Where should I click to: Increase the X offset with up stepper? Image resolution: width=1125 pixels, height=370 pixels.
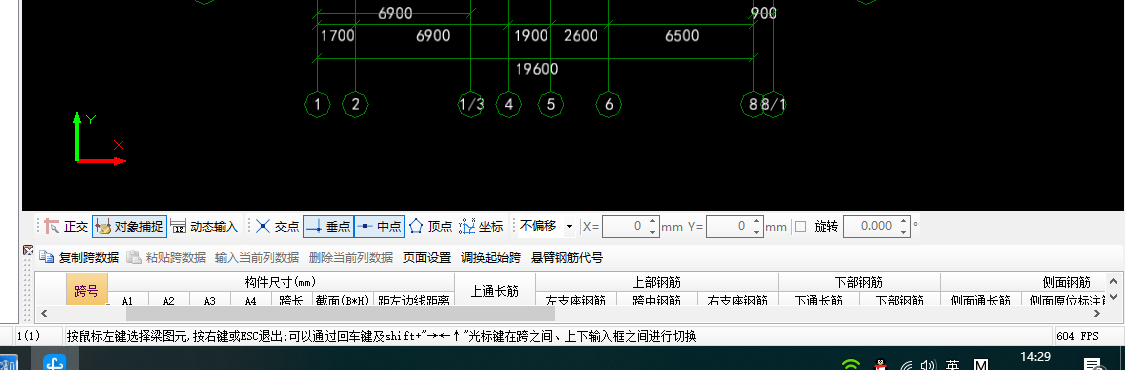(652, 222)
